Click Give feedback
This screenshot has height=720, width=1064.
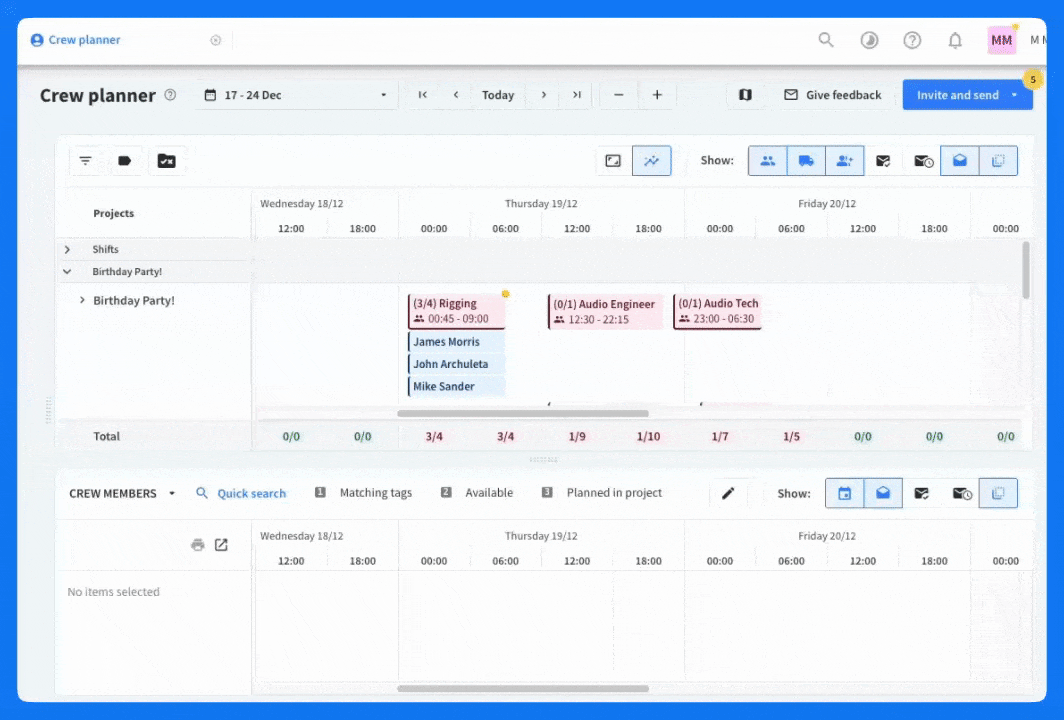click(x=833, y=95)
